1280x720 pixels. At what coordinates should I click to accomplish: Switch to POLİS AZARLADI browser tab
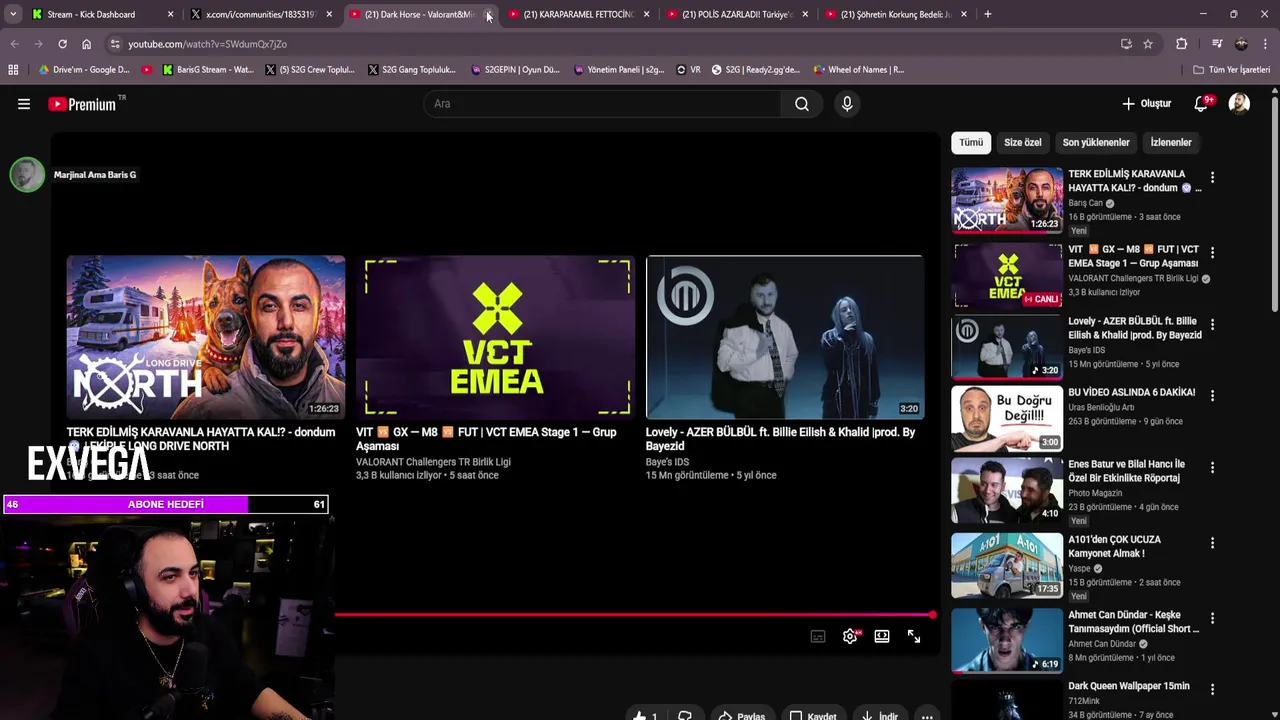tap(738, 15)
